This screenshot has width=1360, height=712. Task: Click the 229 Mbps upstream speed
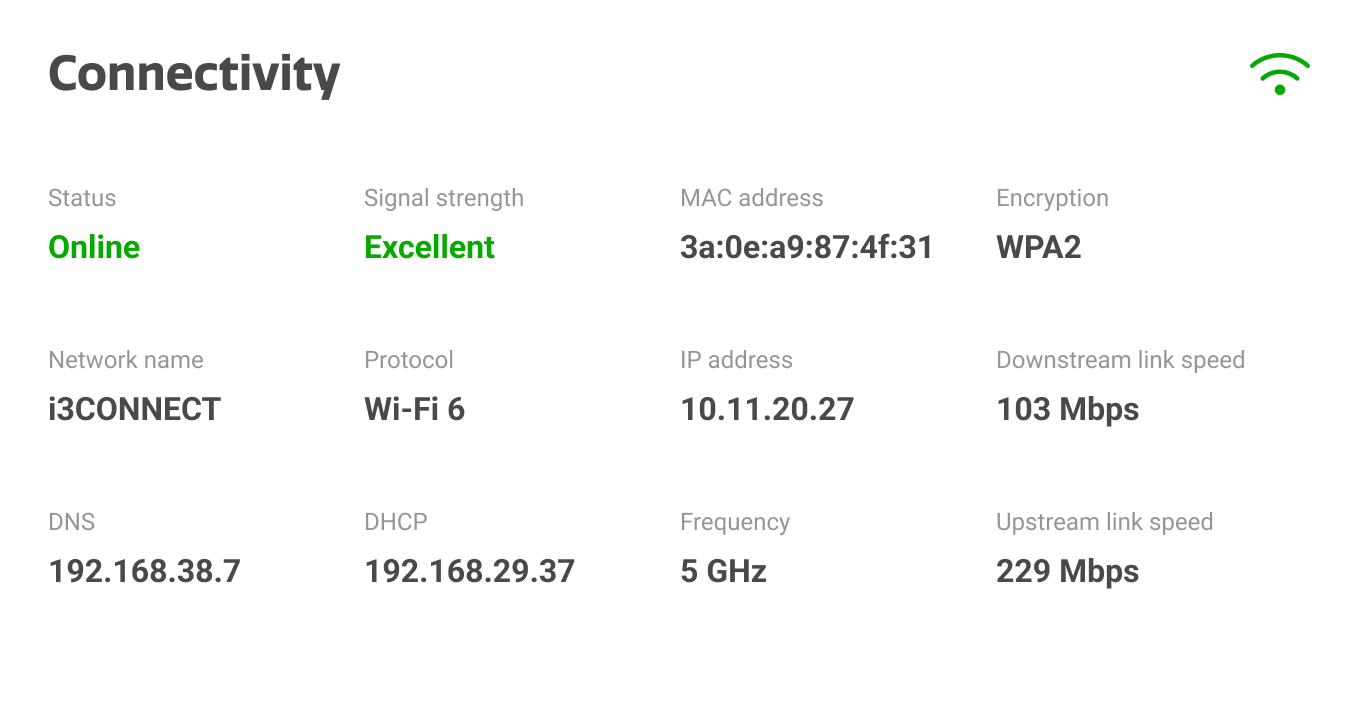[1067, 571]
